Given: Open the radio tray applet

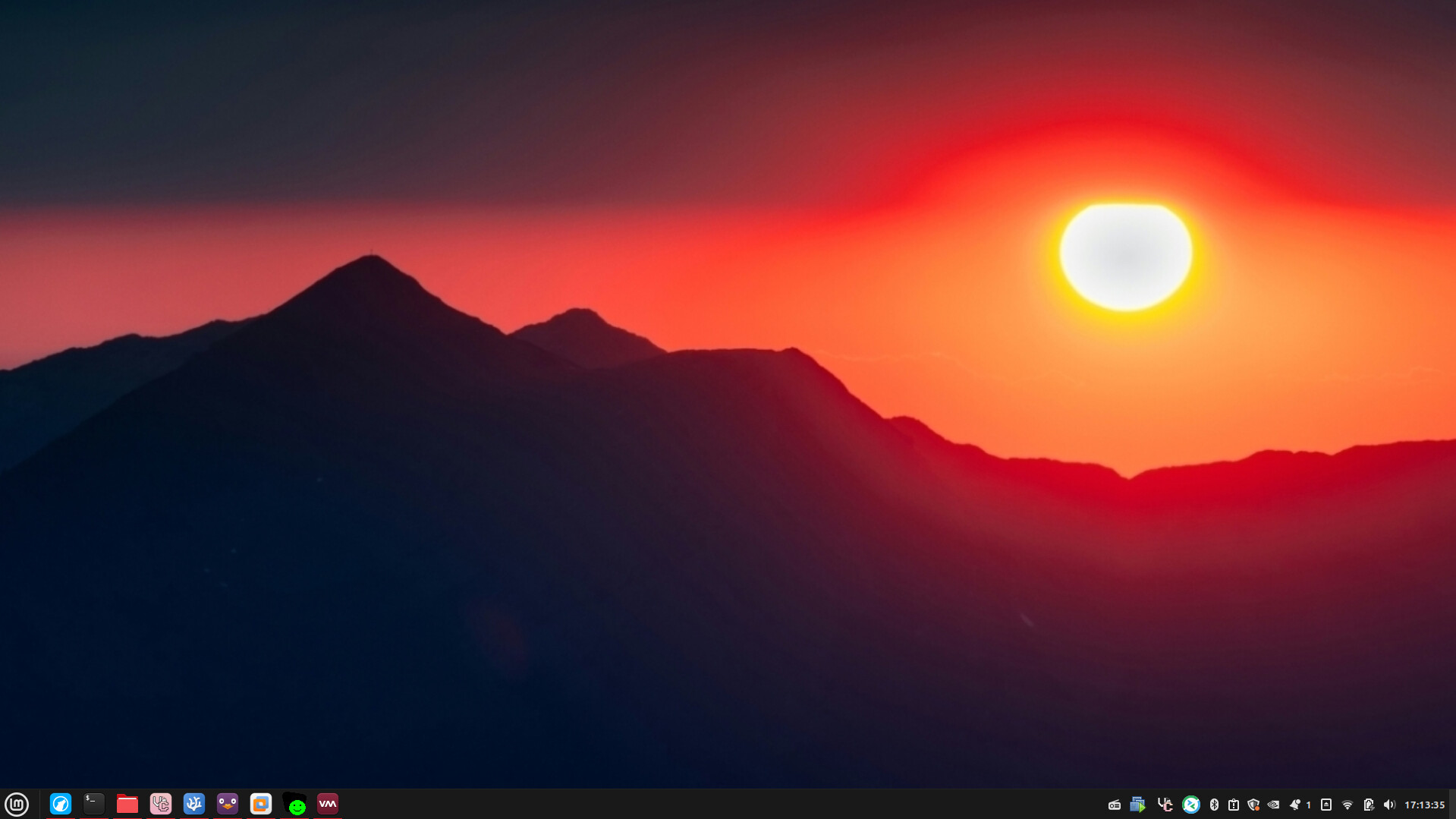Looking at the screenshot, I should (x=1115, y=805).
